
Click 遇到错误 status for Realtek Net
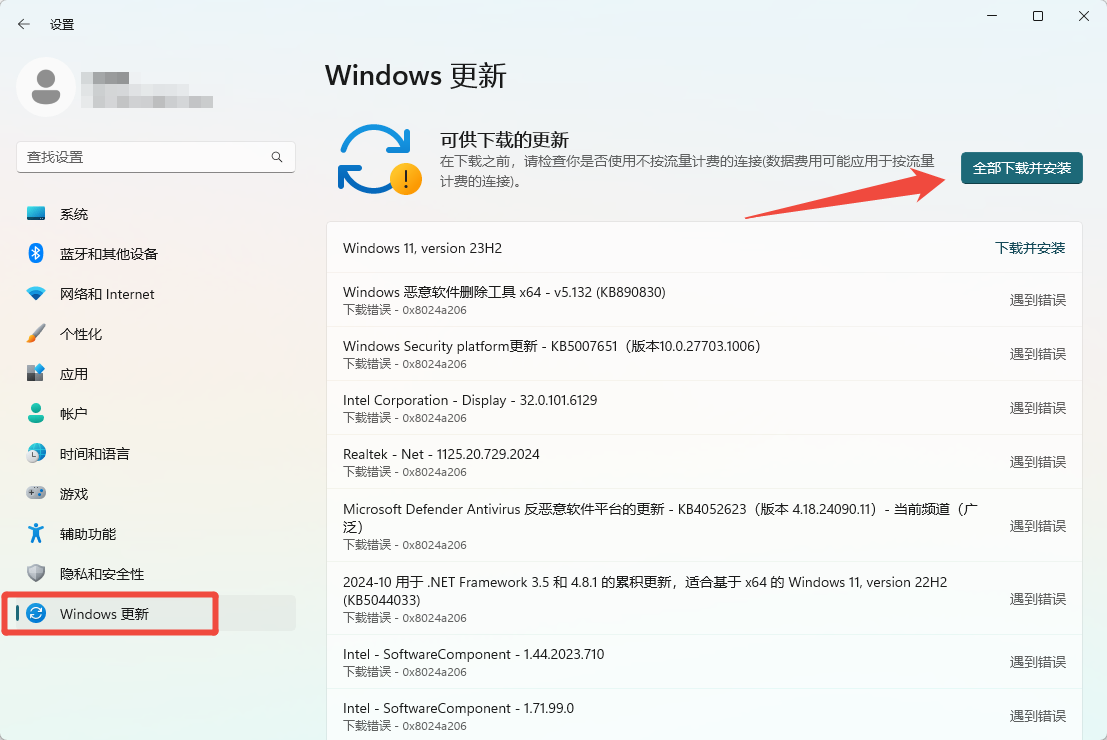point(1038,462)
